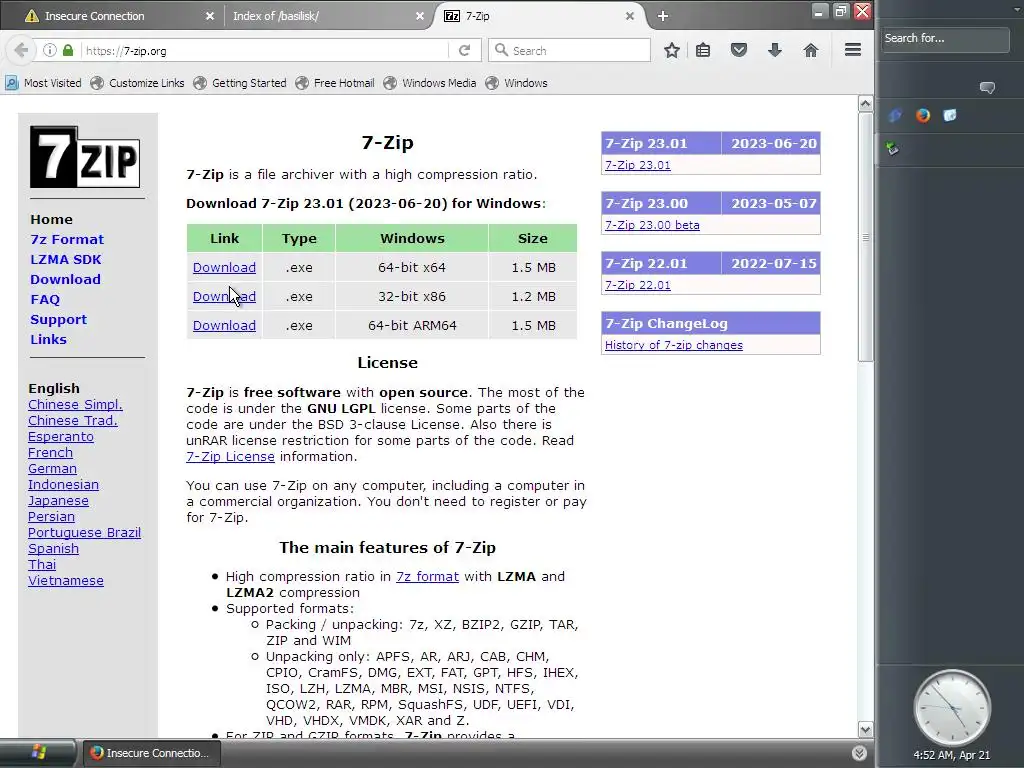Switch to the Index of /basilisk/ tab
Image resolution: width=1024 pixels, height=768 pixels.
tap(327, 16)
